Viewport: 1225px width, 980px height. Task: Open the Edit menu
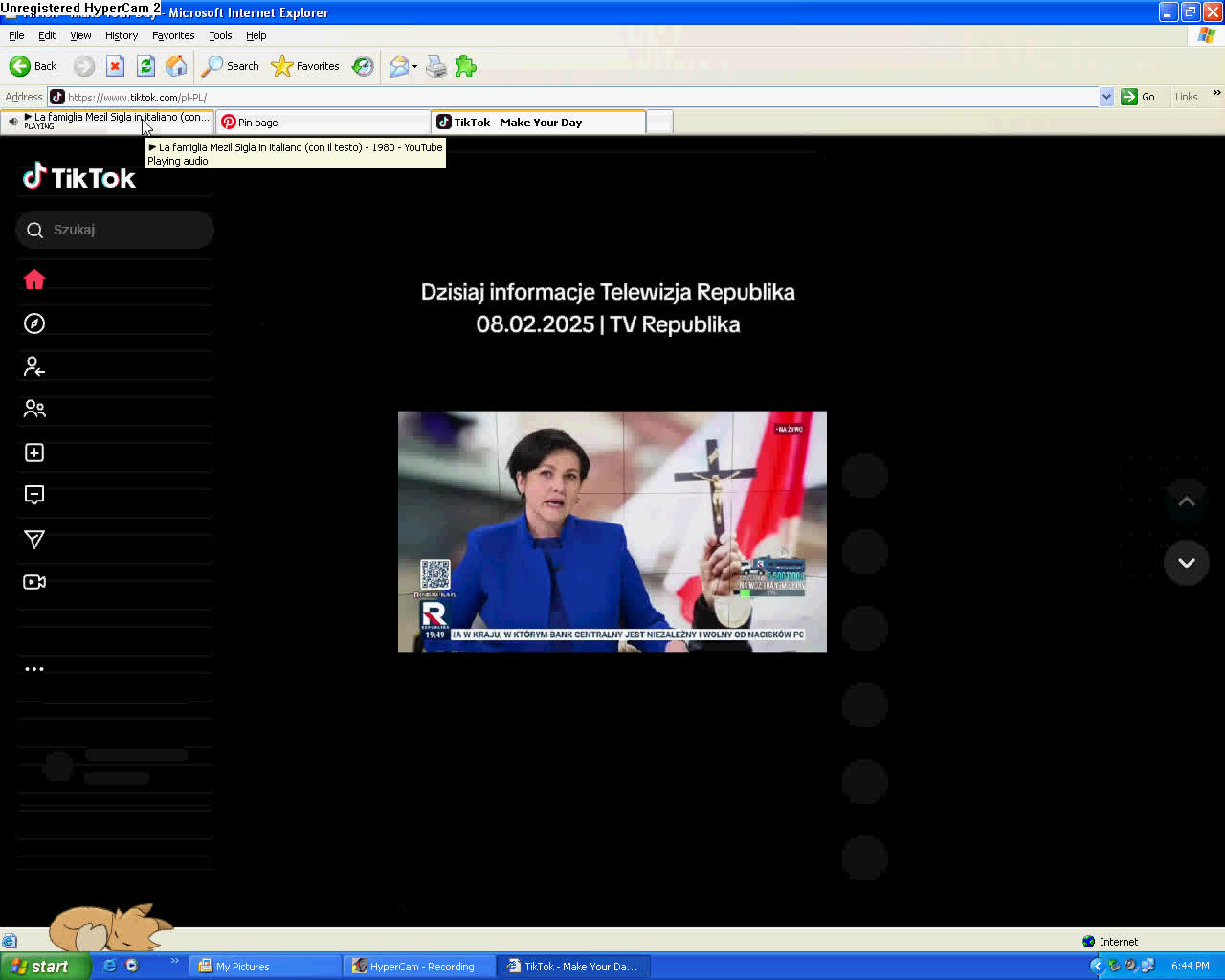click(x=47, y=35)
